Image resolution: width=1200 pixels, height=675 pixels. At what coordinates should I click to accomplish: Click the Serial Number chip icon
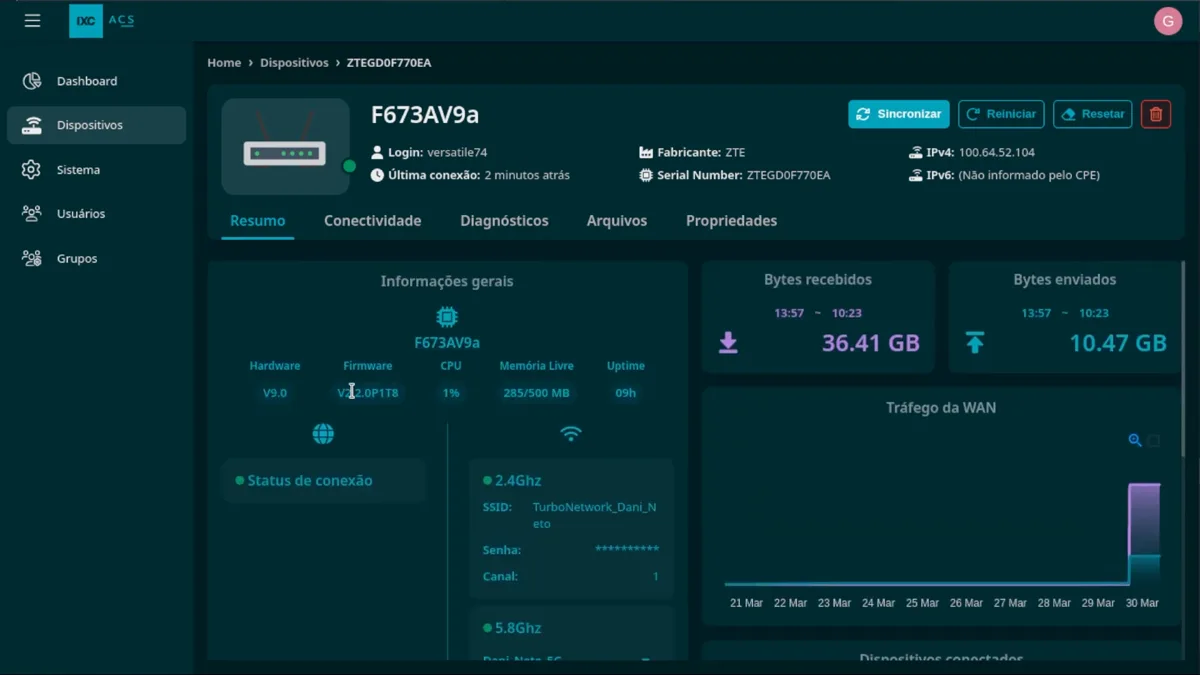click(646, 175)
